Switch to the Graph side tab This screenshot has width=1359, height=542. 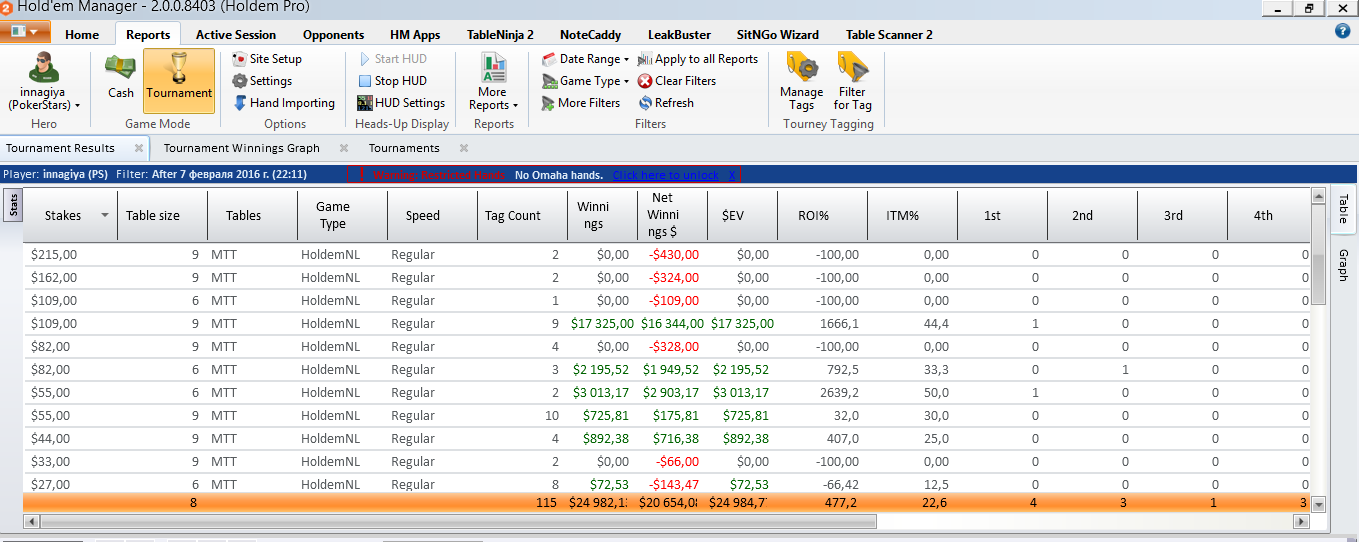(x=1342, y=265)
